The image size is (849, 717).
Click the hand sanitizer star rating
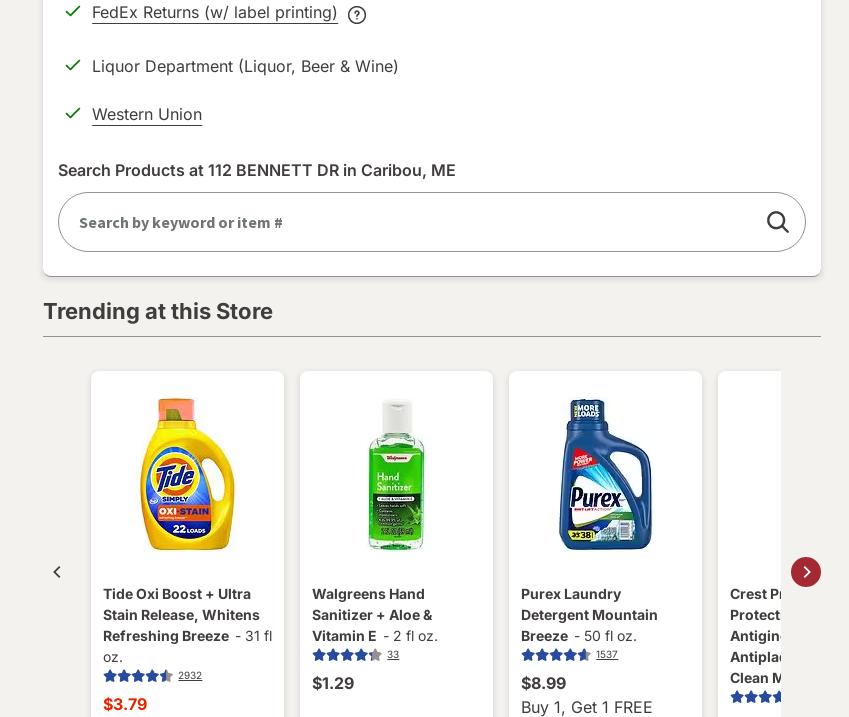coord(347,655)
